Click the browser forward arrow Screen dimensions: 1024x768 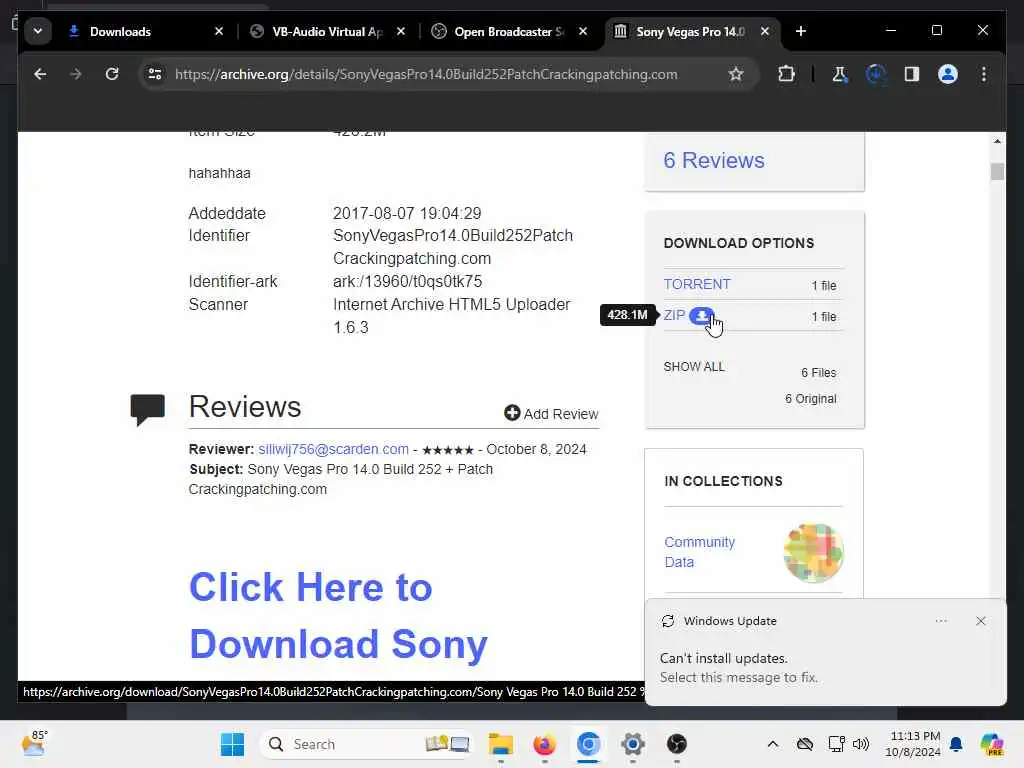(76, 74)
